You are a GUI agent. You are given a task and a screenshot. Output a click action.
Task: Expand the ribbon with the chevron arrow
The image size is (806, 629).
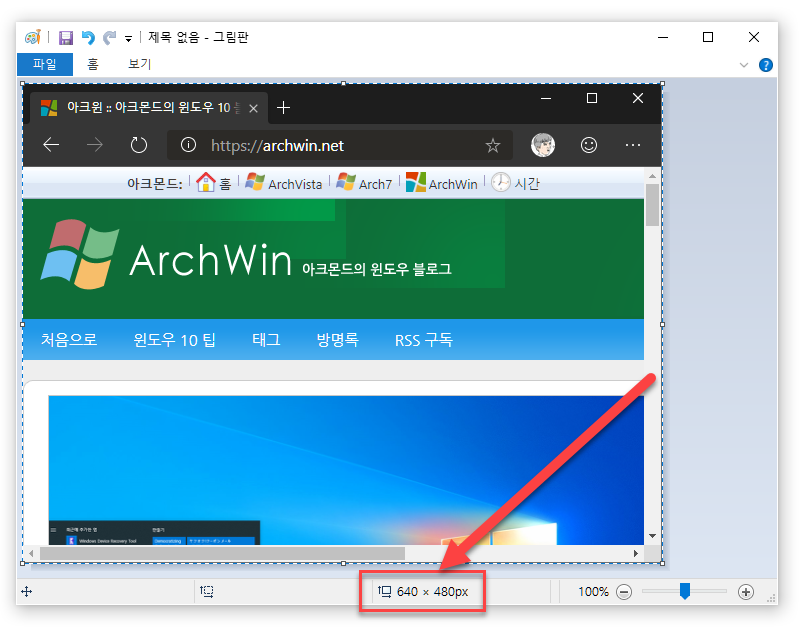(743, 65)
